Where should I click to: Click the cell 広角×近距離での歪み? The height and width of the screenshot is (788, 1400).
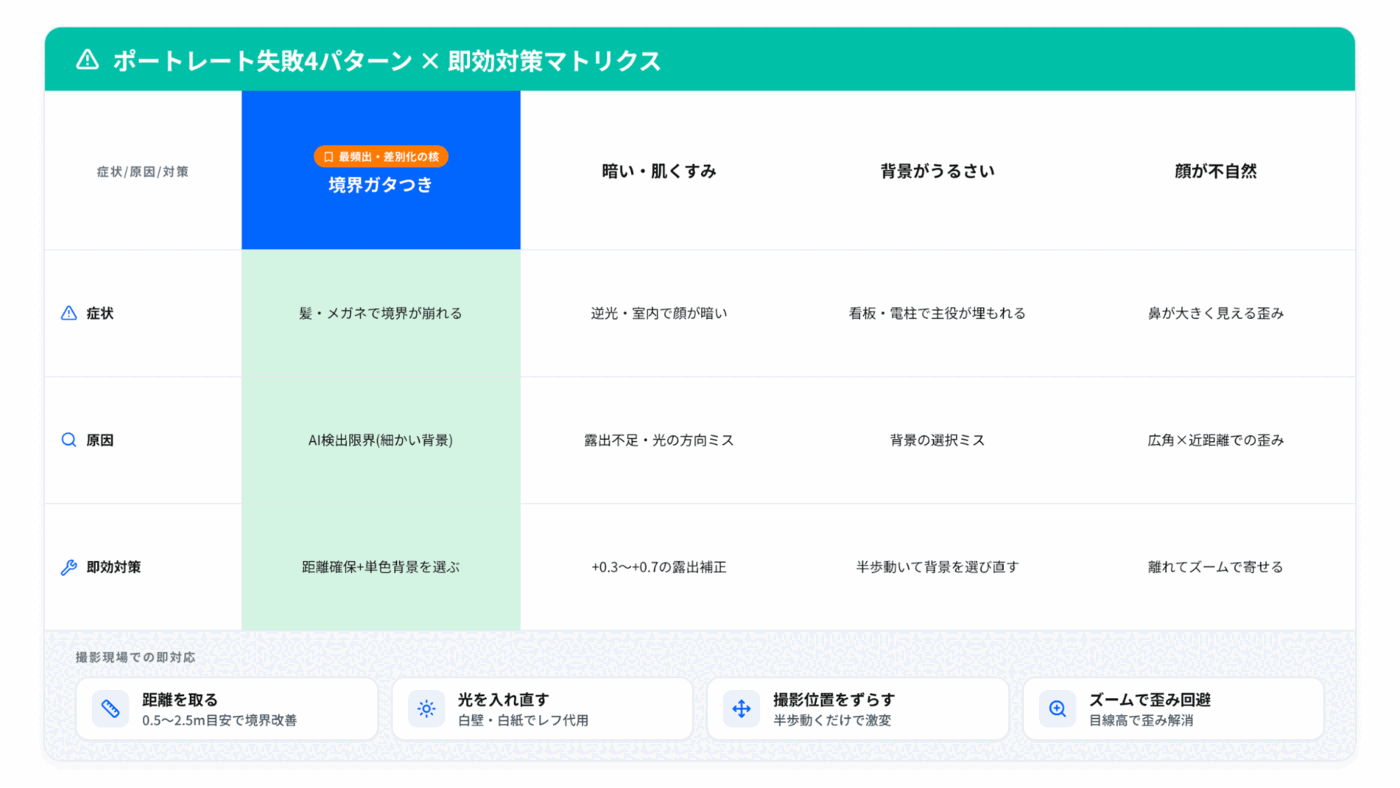point(1216,440)
